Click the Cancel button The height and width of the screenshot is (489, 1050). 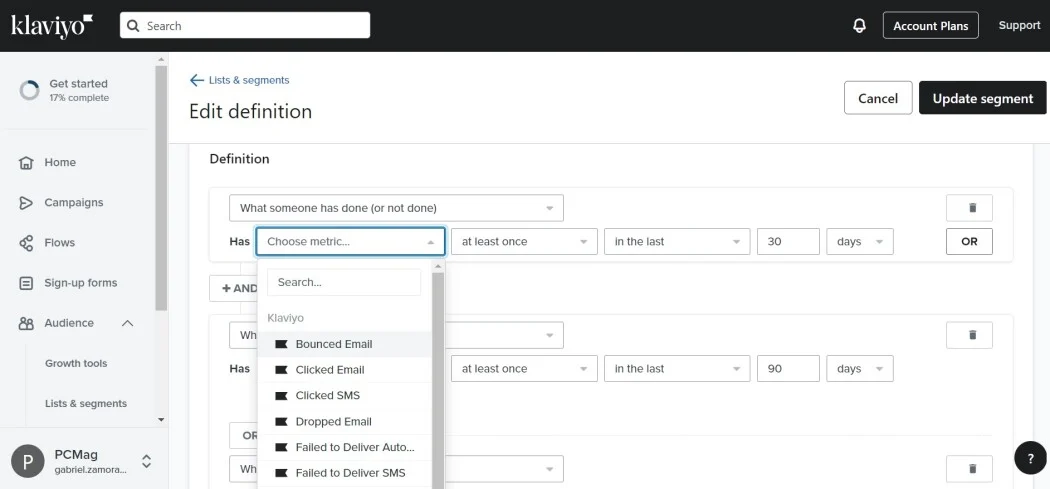click(877, 99)
